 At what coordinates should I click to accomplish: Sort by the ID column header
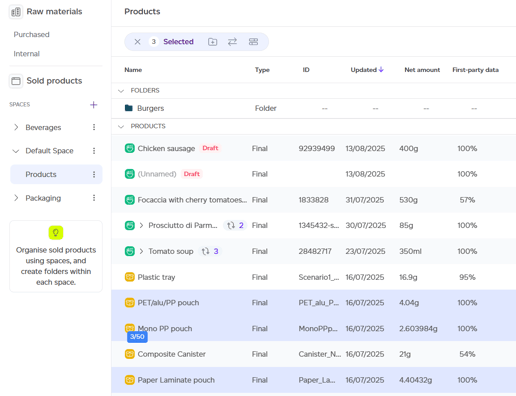pos(306,70)
